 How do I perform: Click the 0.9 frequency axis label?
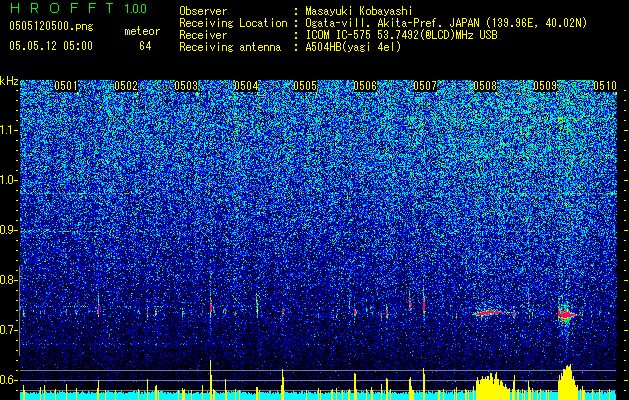(x=9, y=230)
